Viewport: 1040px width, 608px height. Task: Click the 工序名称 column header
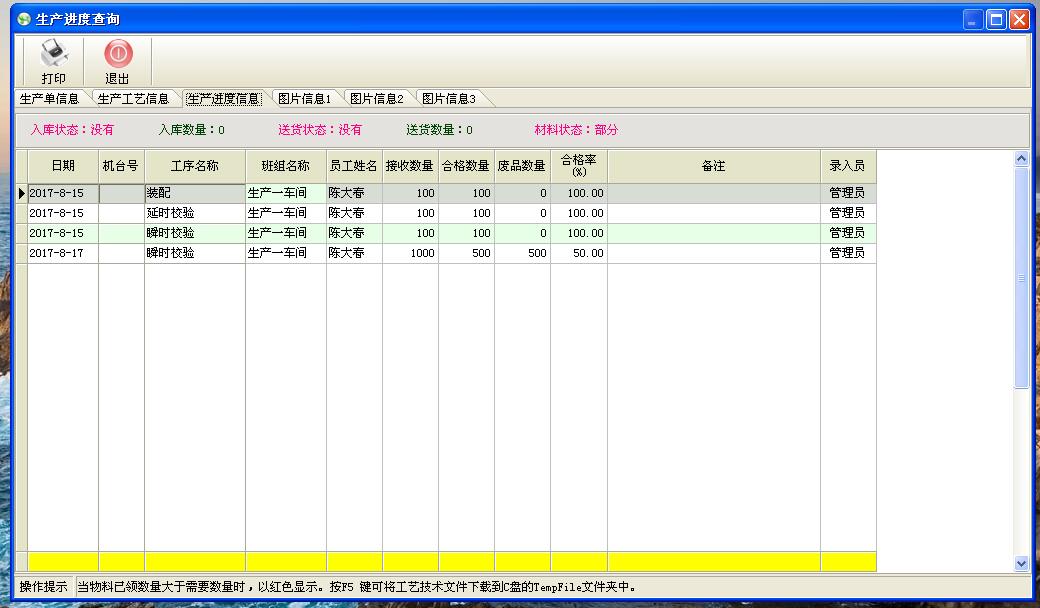coord(195,166)
